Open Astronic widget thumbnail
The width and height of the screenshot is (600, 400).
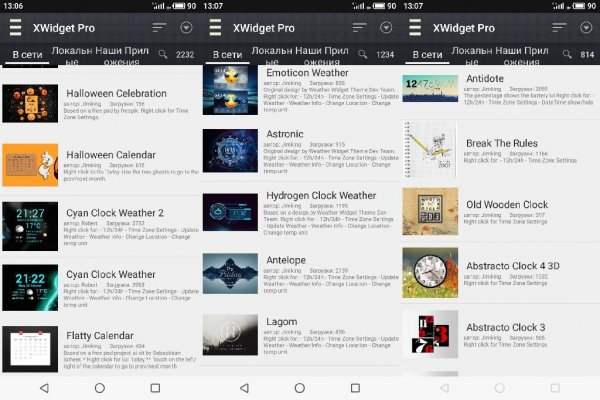click(230, 150)
